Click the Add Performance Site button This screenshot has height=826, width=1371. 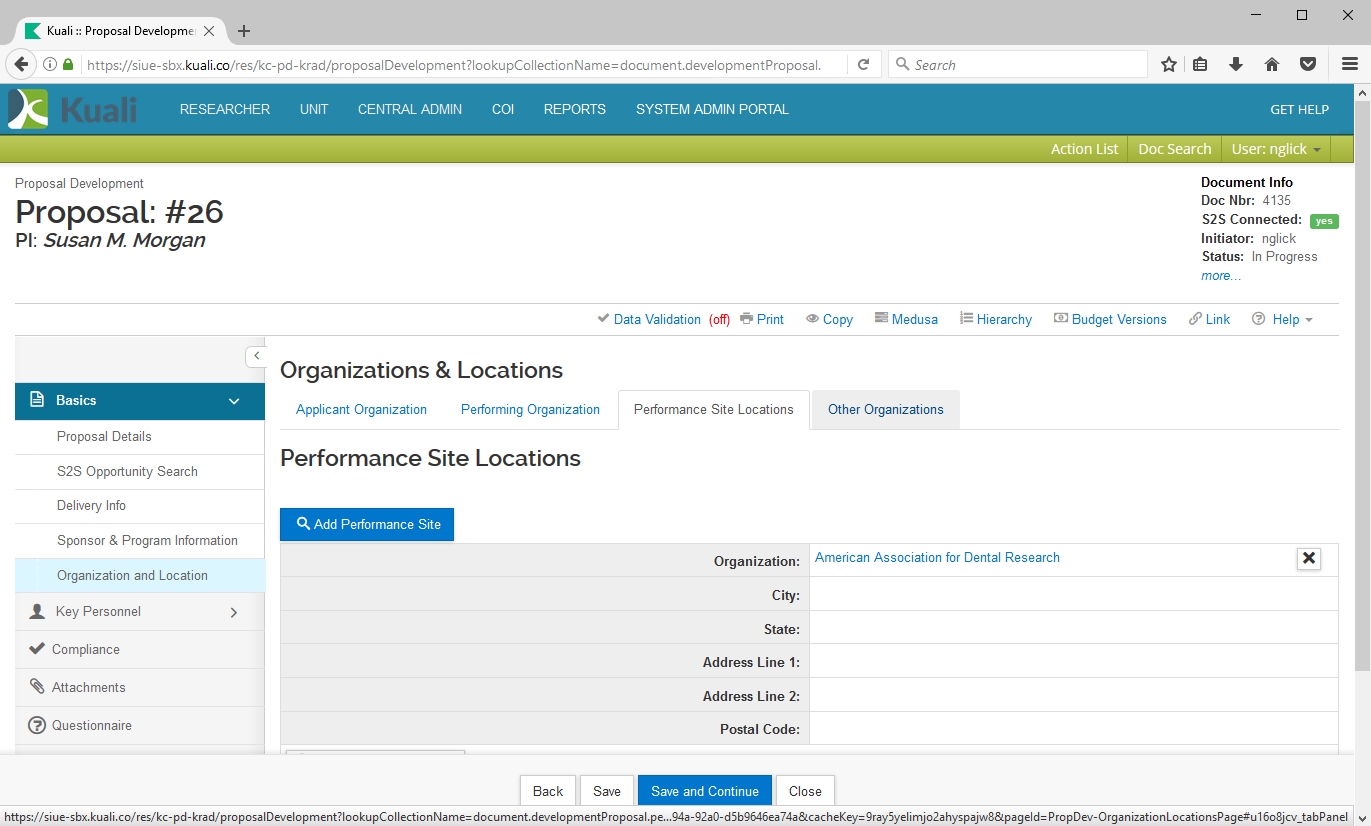[367, 525]
